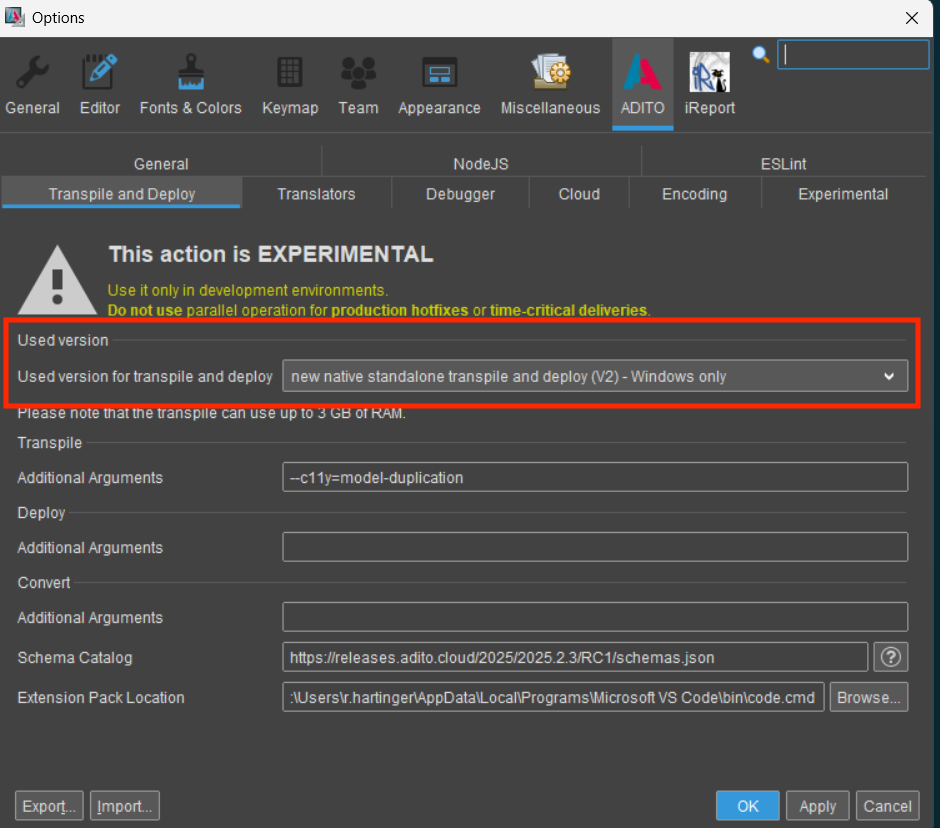Click the Schema Catalog help icon

coord(890,657)
